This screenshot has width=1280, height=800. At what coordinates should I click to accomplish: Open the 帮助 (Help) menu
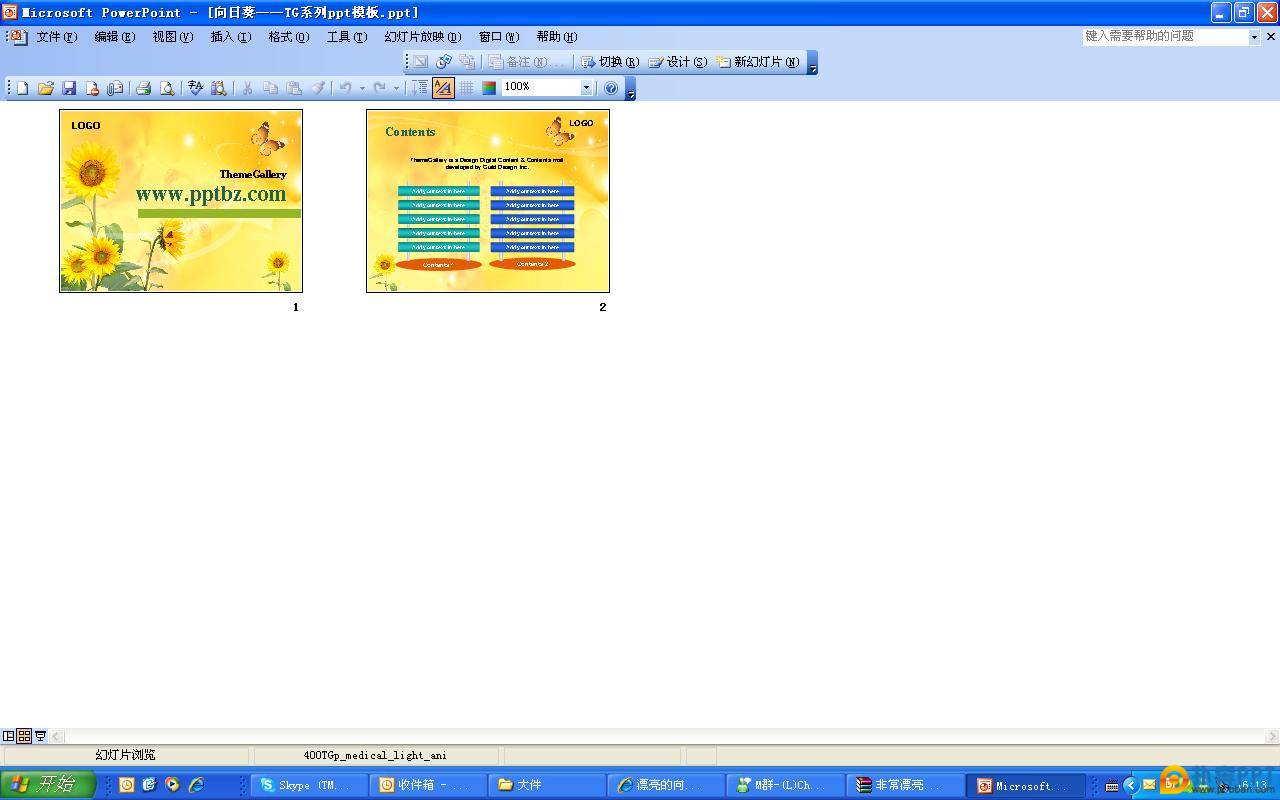click(556, 37)
